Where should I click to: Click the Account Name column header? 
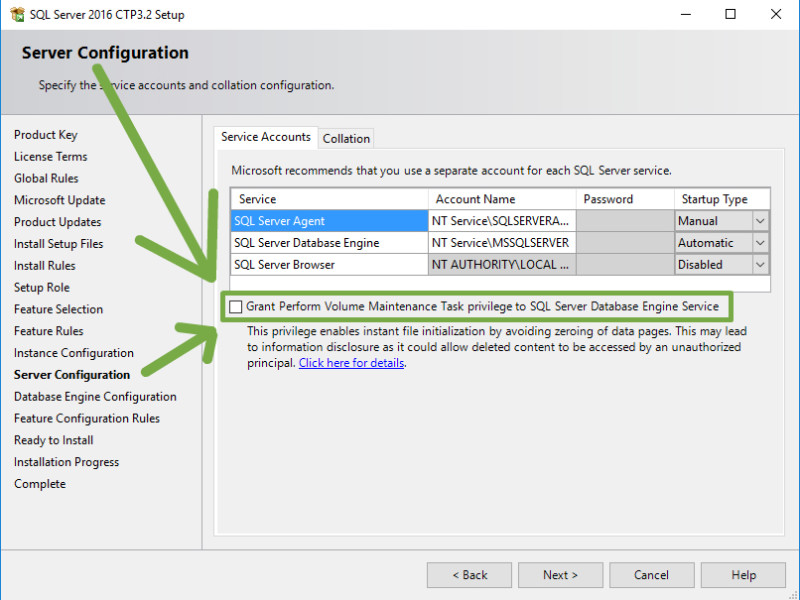502,199
